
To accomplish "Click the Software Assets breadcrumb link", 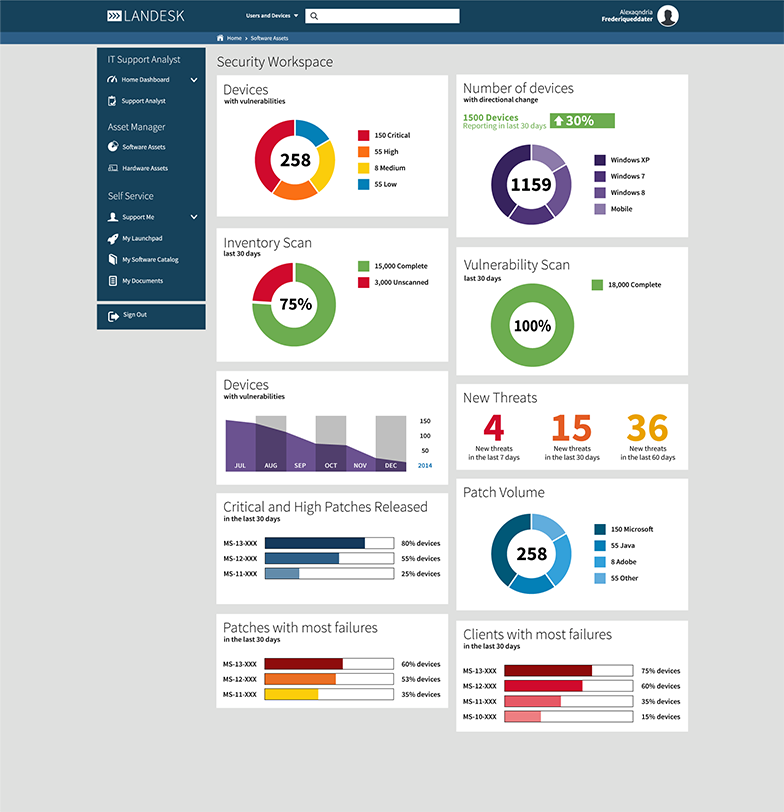I will tap(270, 38).
